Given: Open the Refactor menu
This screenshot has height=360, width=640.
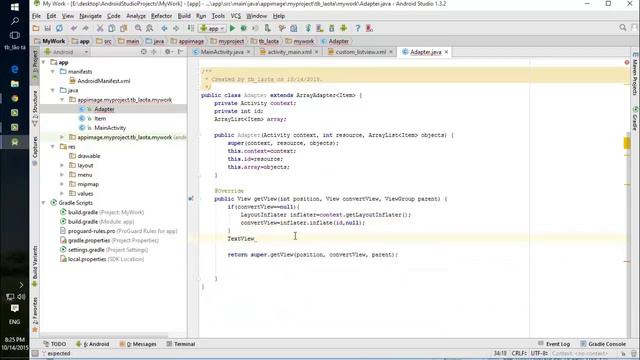Looking at the screenshot, I should 161,16.
